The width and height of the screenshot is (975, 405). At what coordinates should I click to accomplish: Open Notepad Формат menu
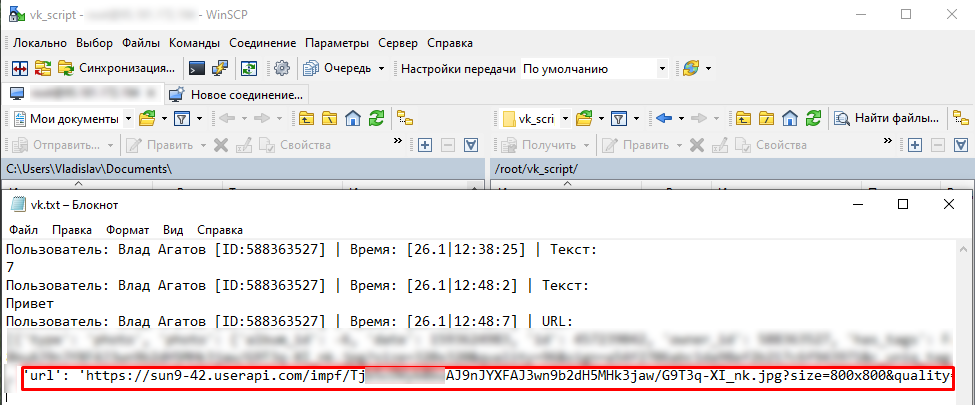pyautogui.click(x=127, y=230)
